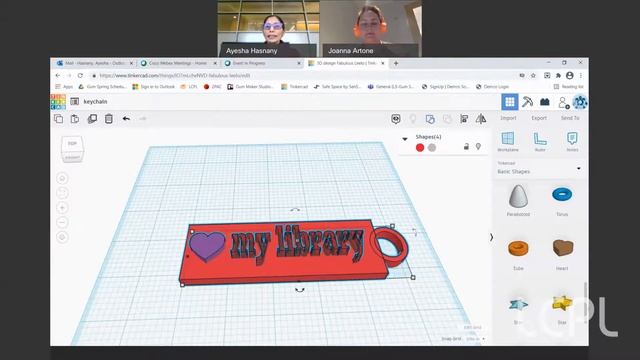Switch to Cisco Webex Meetings tab
The height and width of the screenshot is (360, 640).
click(178, 63)
